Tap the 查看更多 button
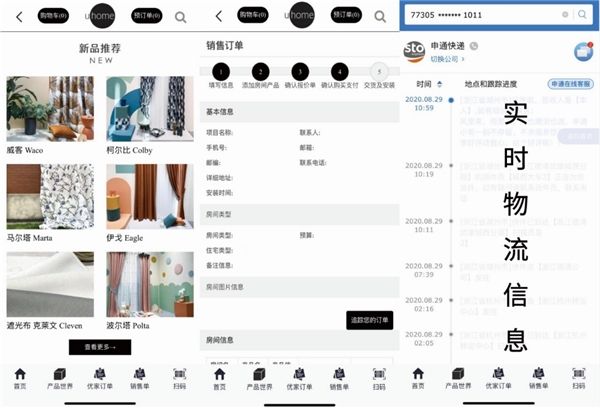The image size is (600, 408). tap(100, 347)
